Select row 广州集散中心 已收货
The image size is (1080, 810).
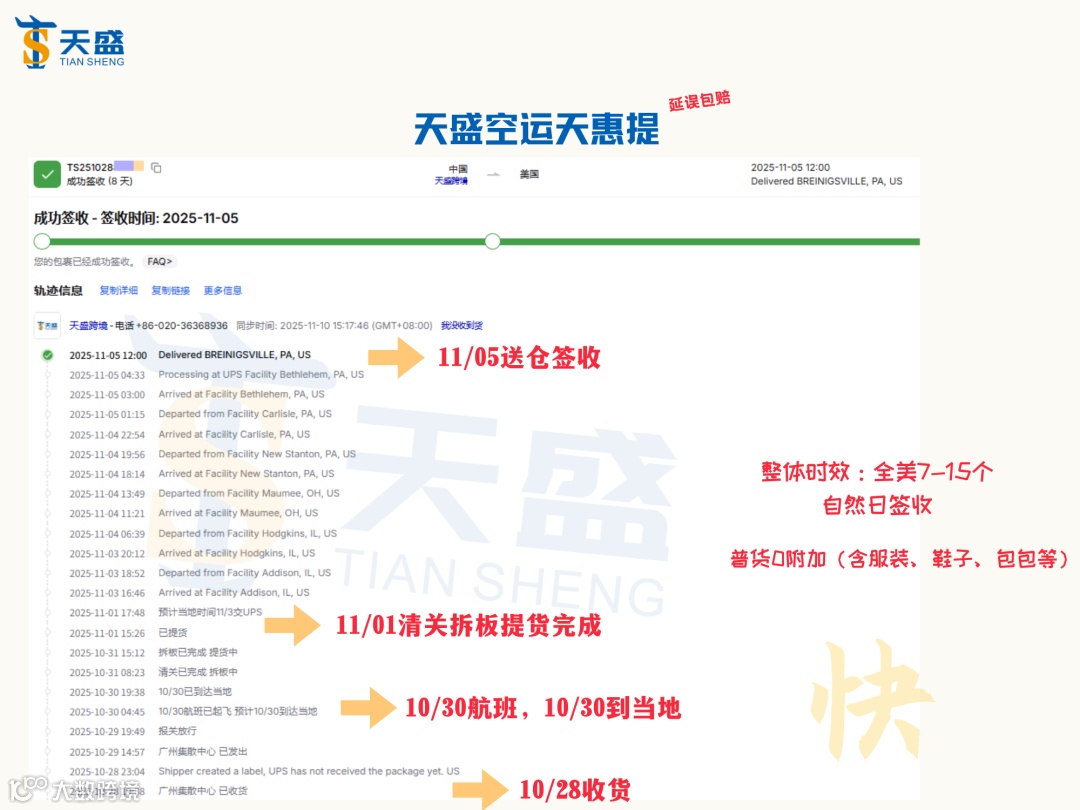(x=158, y=791)
